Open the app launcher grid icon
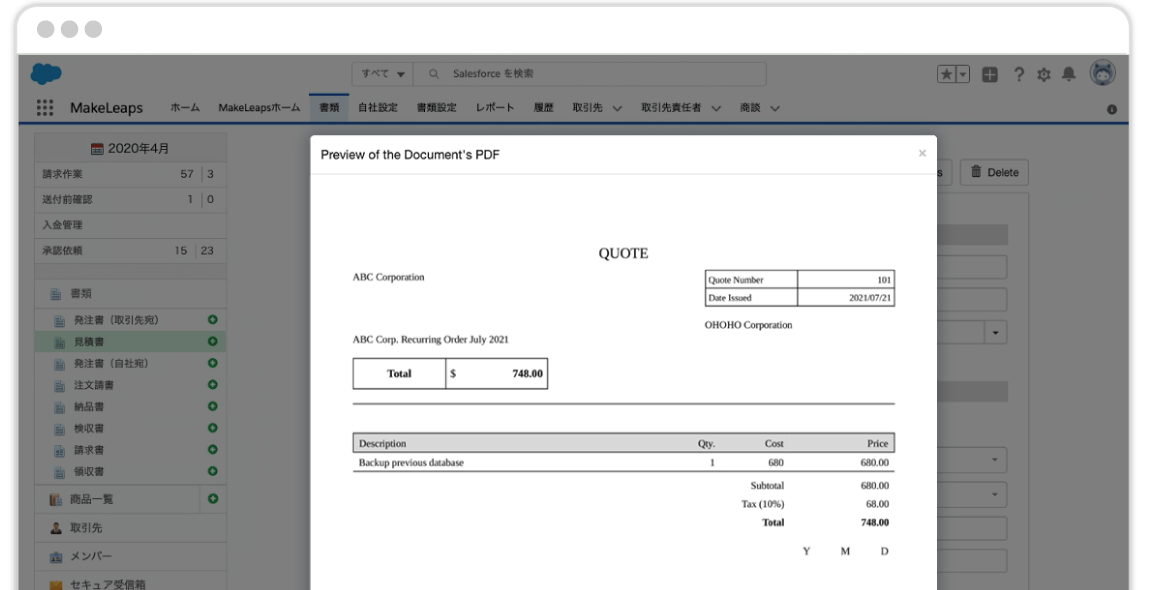 (x=45, y=108)
